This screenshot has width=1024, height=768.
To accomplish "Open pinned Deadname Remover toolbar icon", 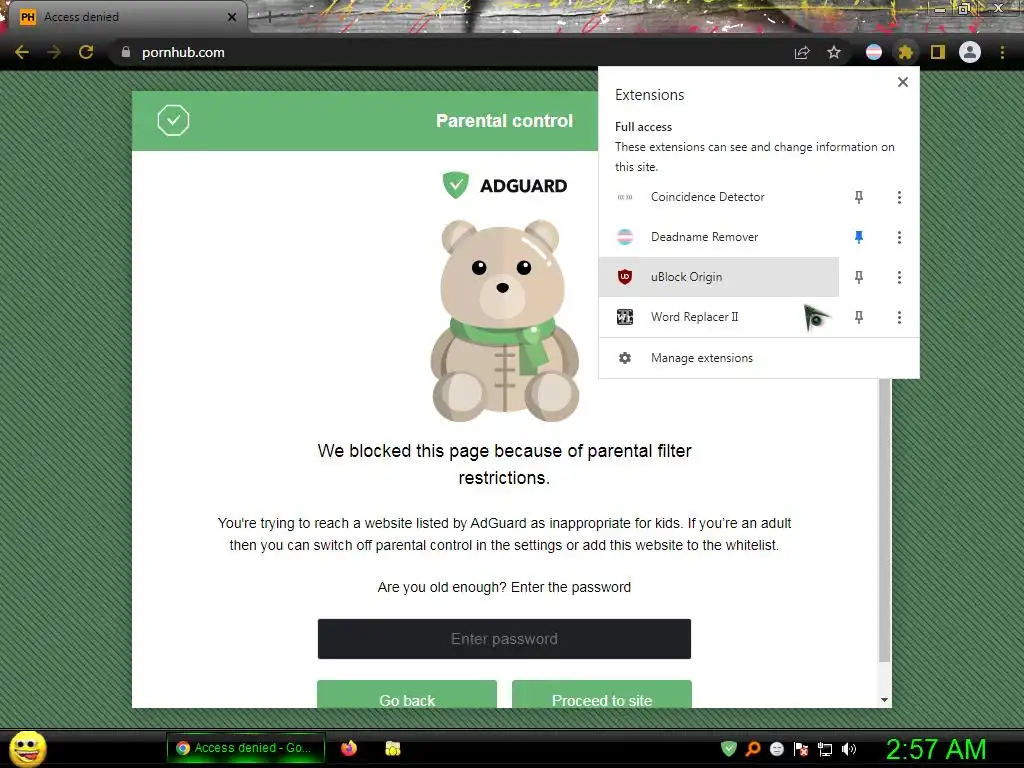I will [874, 52].
